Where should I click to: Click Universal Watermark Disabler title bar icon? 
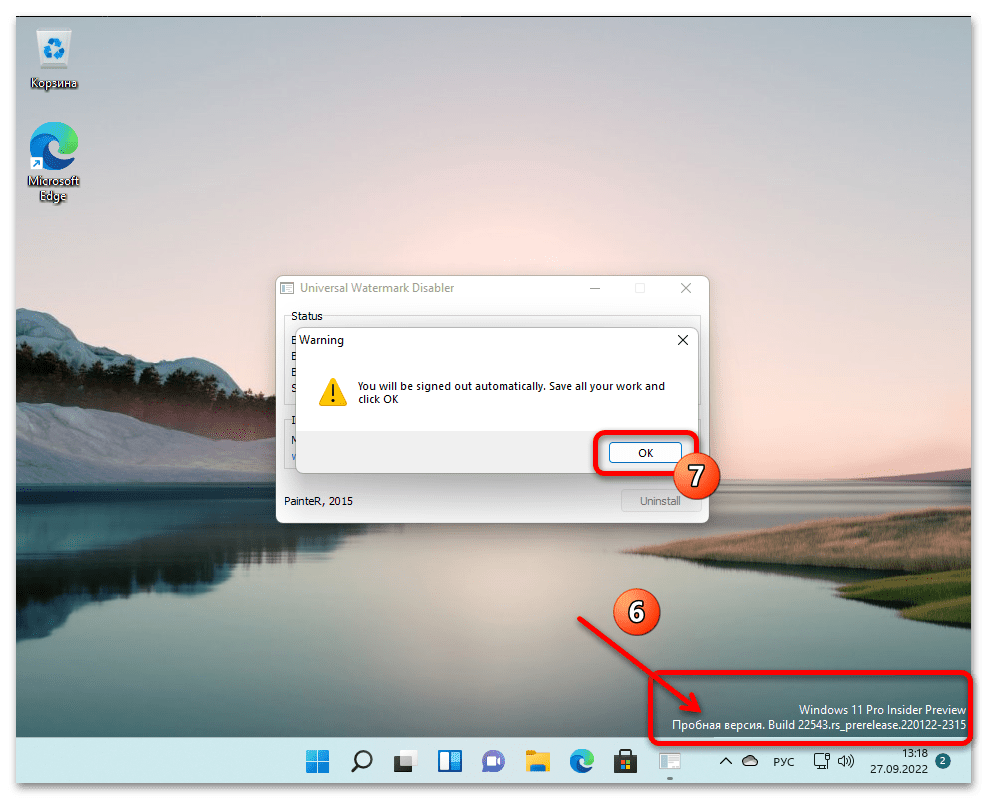pos(287,288)
